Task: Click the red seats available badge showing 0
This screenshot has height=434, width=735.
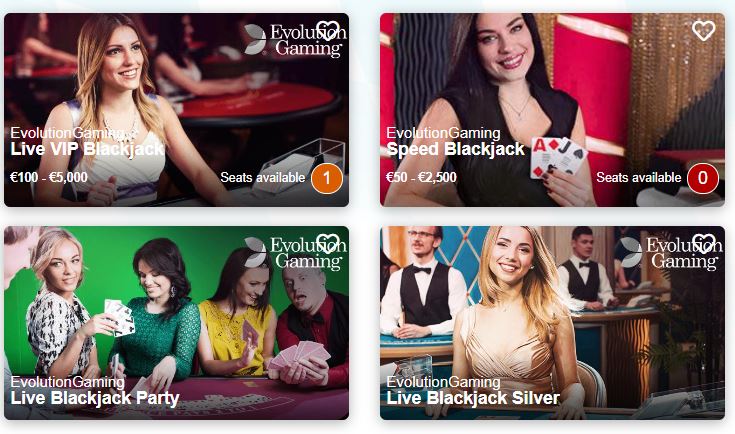Action: point(703,178)
